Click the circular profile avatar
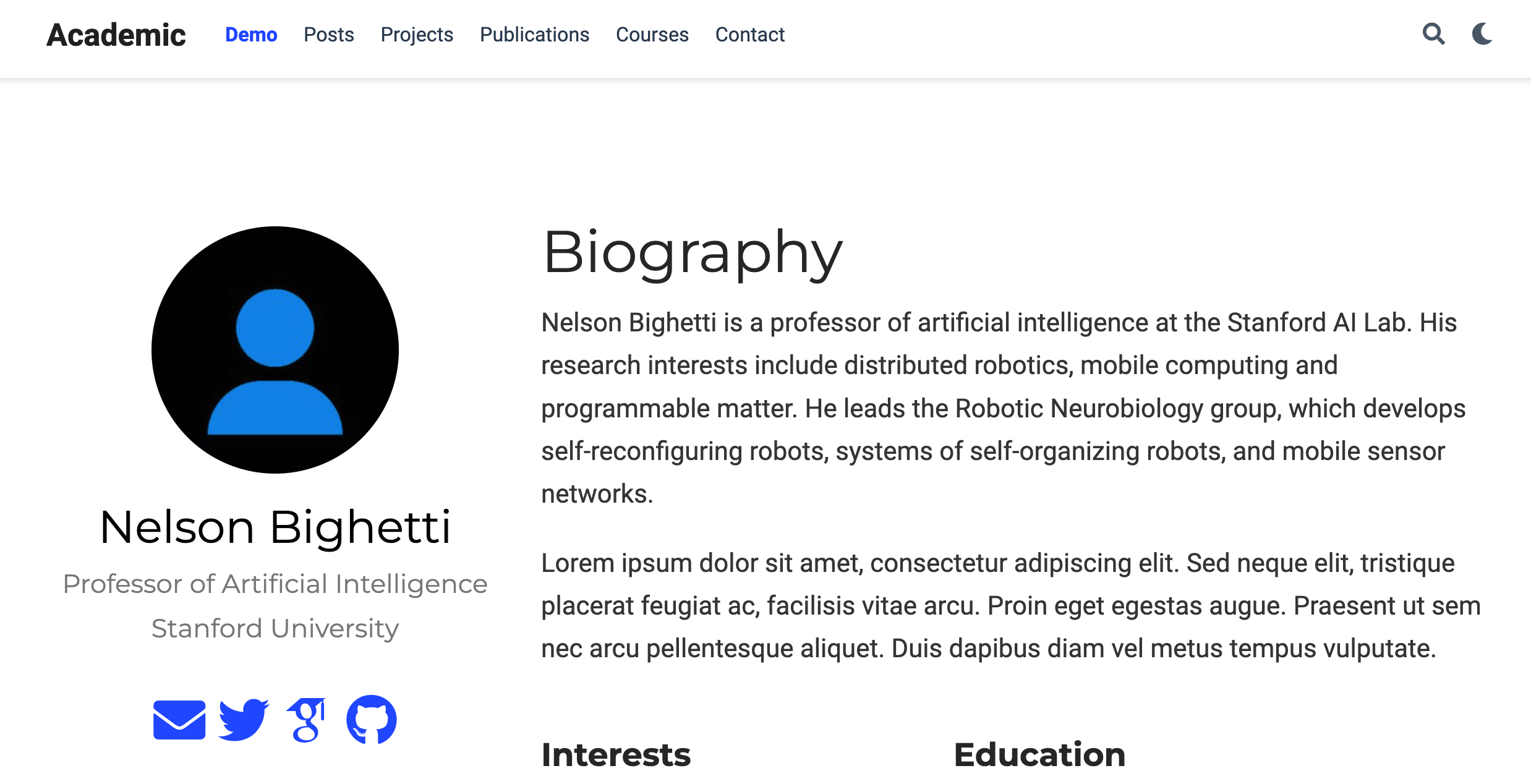 [275, 350]
